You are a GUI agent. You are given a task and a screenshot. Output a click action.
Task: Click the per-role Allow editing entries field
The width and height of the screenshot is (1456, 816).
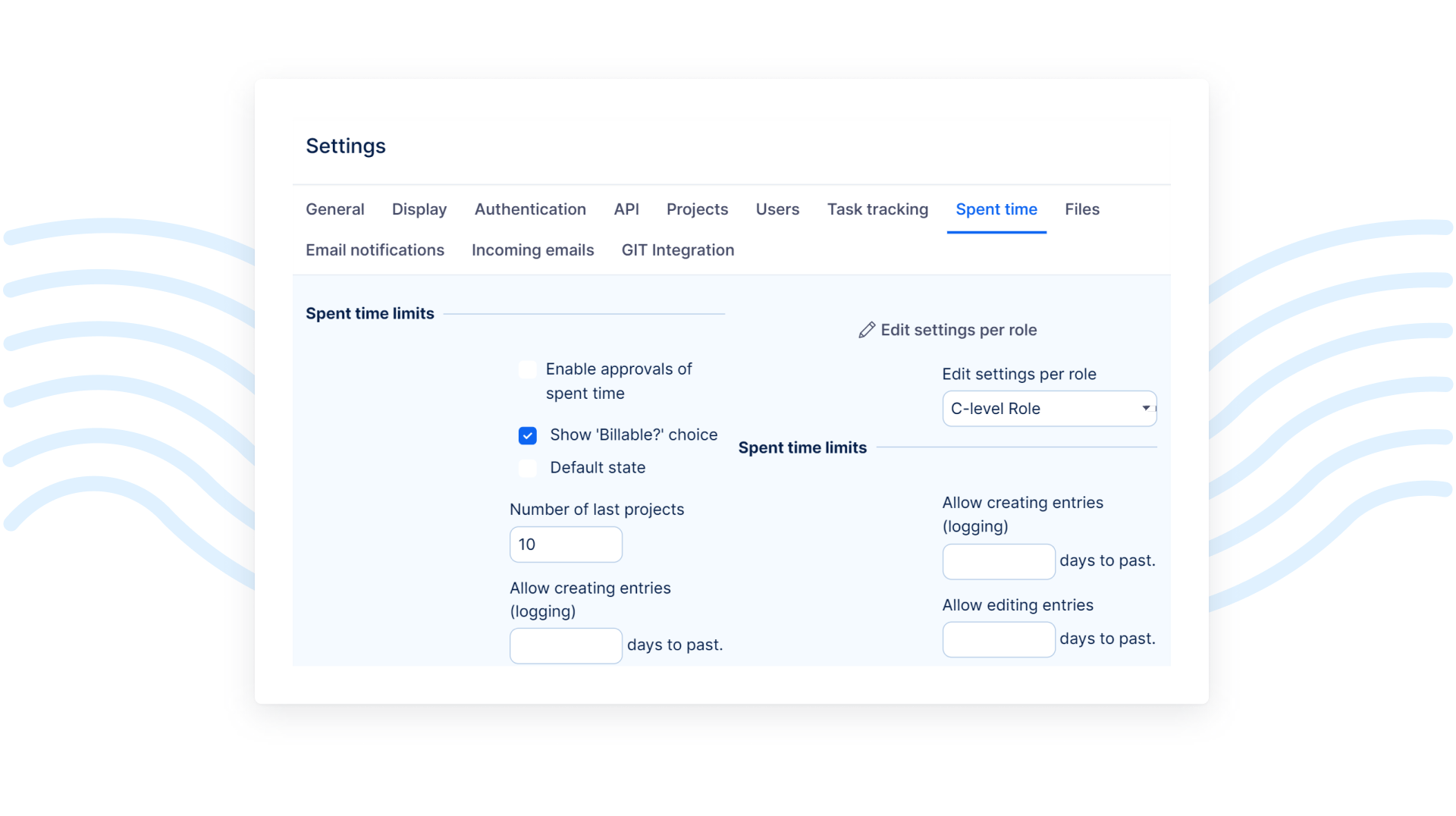coord(998,639)
